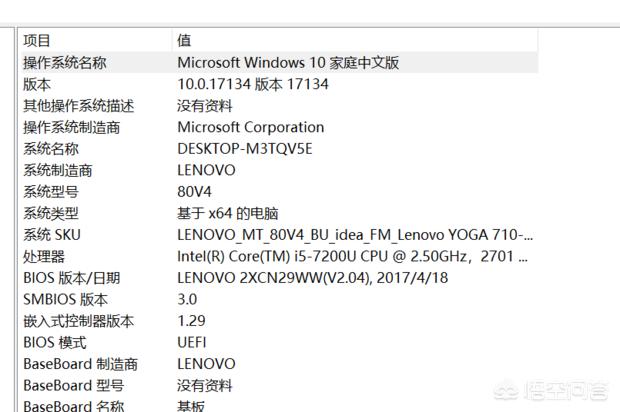
Task: Click the 80V4 system model value
Action: coord(194,191)
